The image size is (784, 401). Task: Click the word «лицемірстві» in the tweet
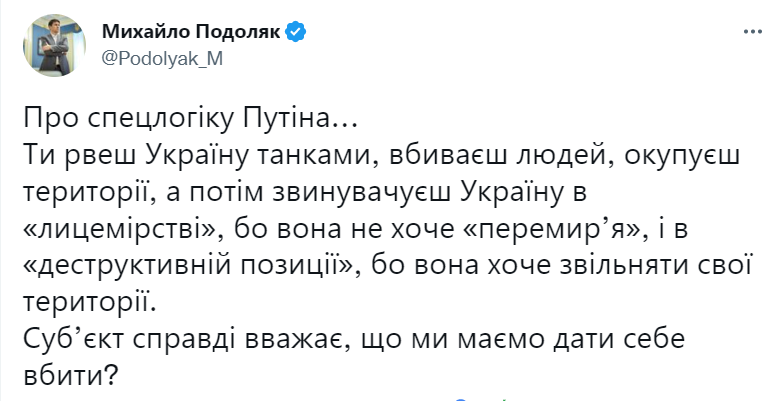point(122,230)
